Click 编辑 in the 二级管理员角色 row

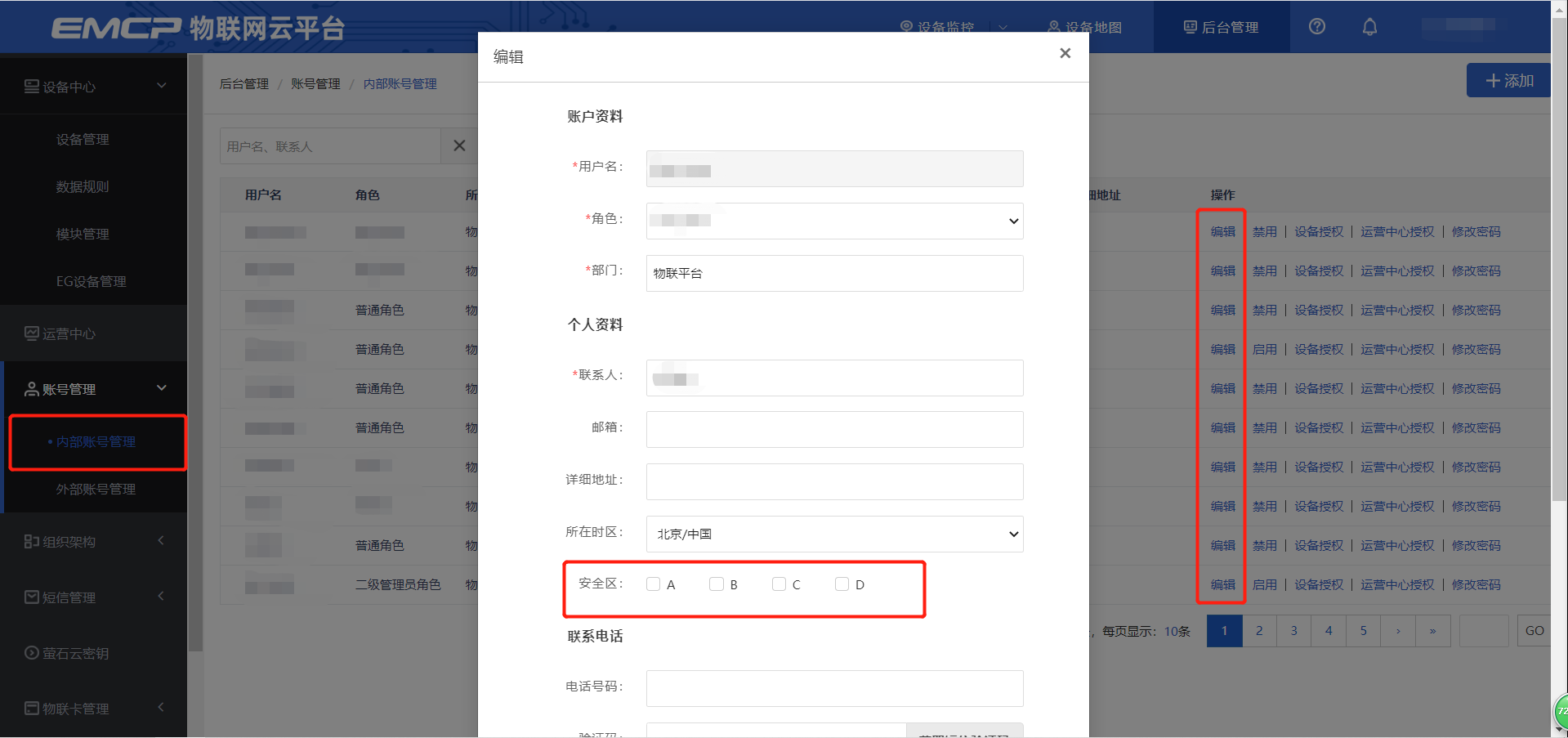[1223, 584]
